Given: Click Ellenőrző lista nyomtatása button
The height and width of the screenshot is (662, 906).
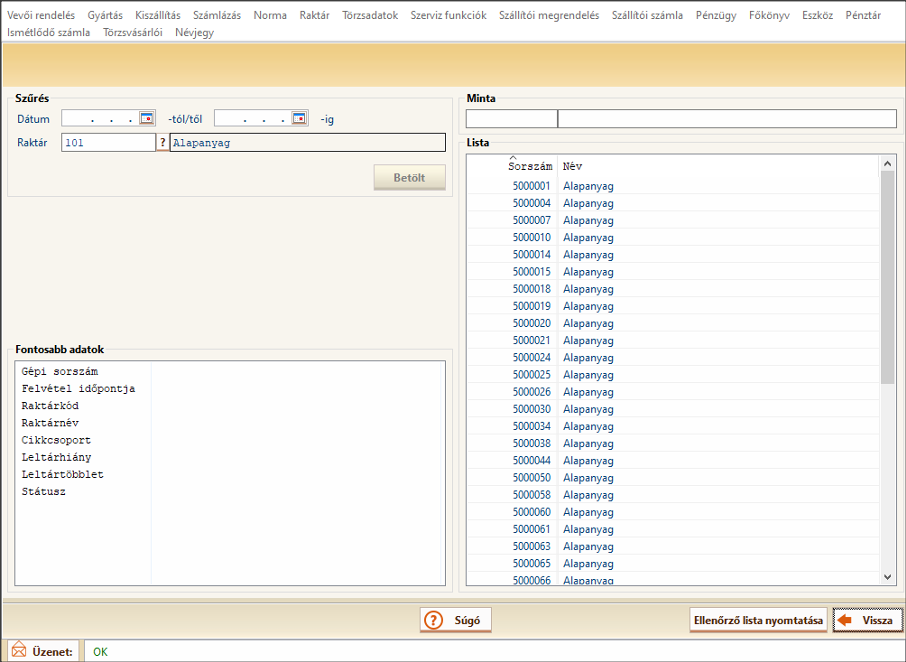Looking at the screenshot, I should [758, 620].
